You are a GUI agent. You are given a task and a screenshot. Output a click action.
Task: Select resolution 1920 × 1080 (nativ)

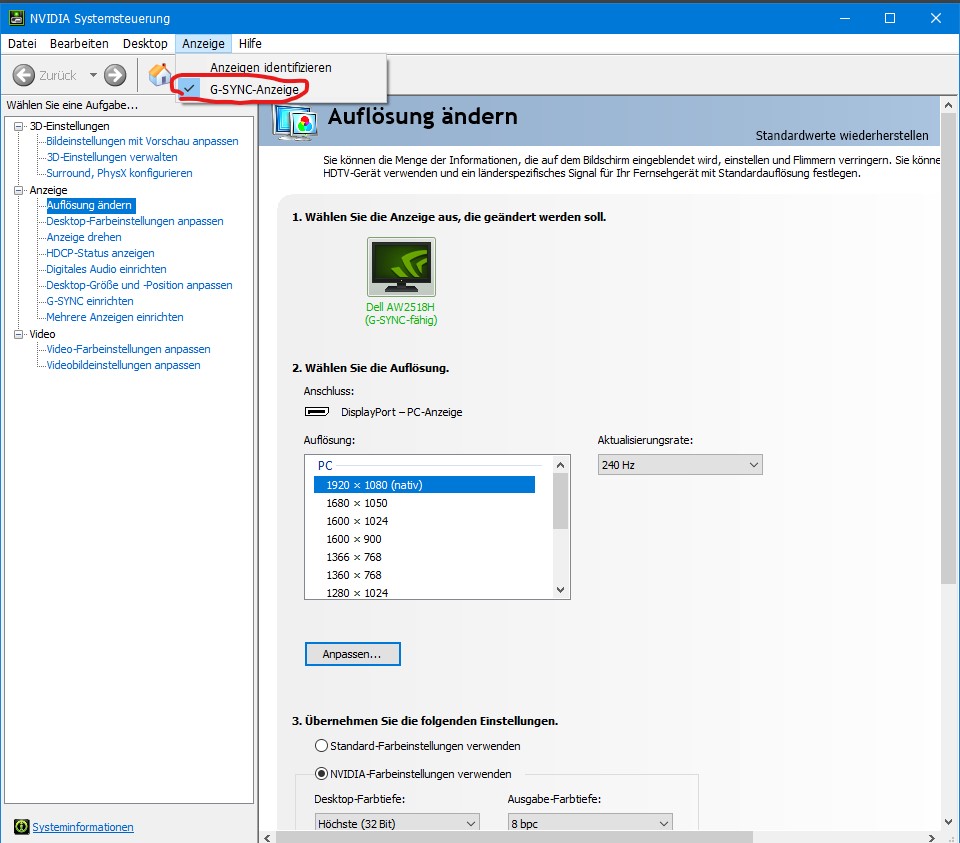tap(424, 485)
